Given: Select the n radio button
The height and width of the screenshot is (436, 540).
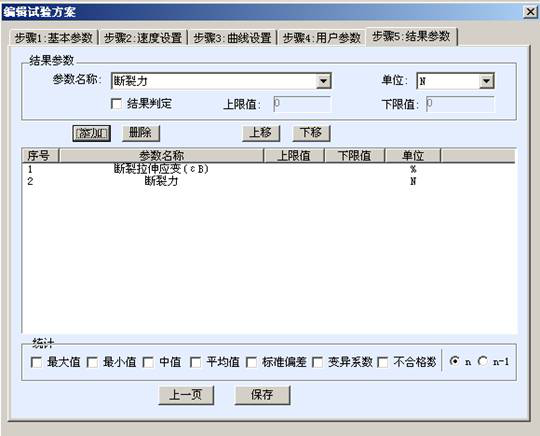Looking at the screenshot, I should pos(455,361).
